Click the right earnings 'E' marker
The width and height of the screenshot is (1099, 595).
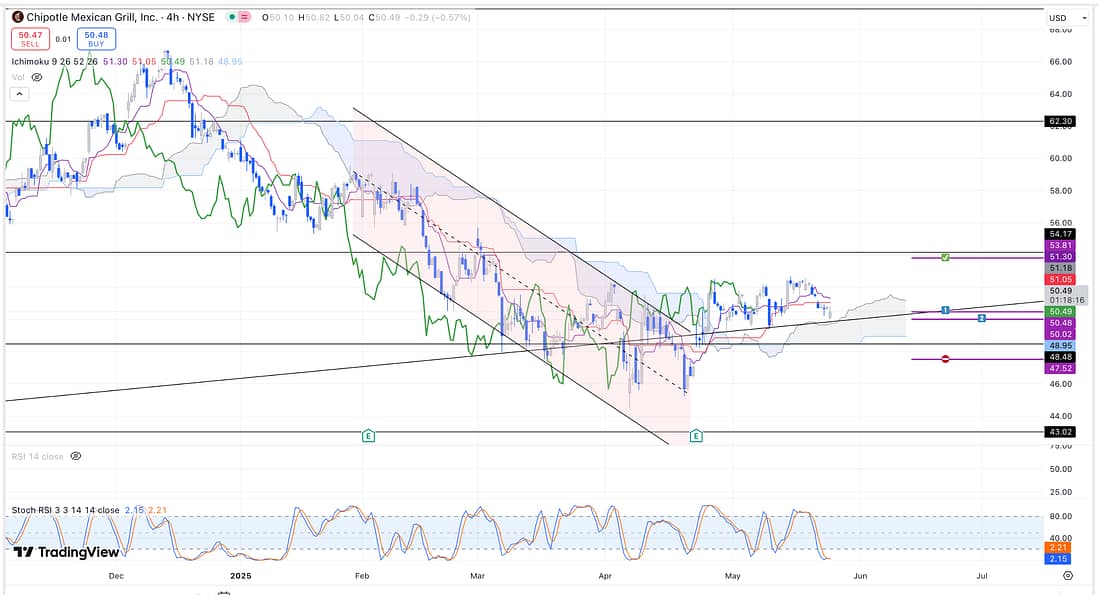click(696, 436)
